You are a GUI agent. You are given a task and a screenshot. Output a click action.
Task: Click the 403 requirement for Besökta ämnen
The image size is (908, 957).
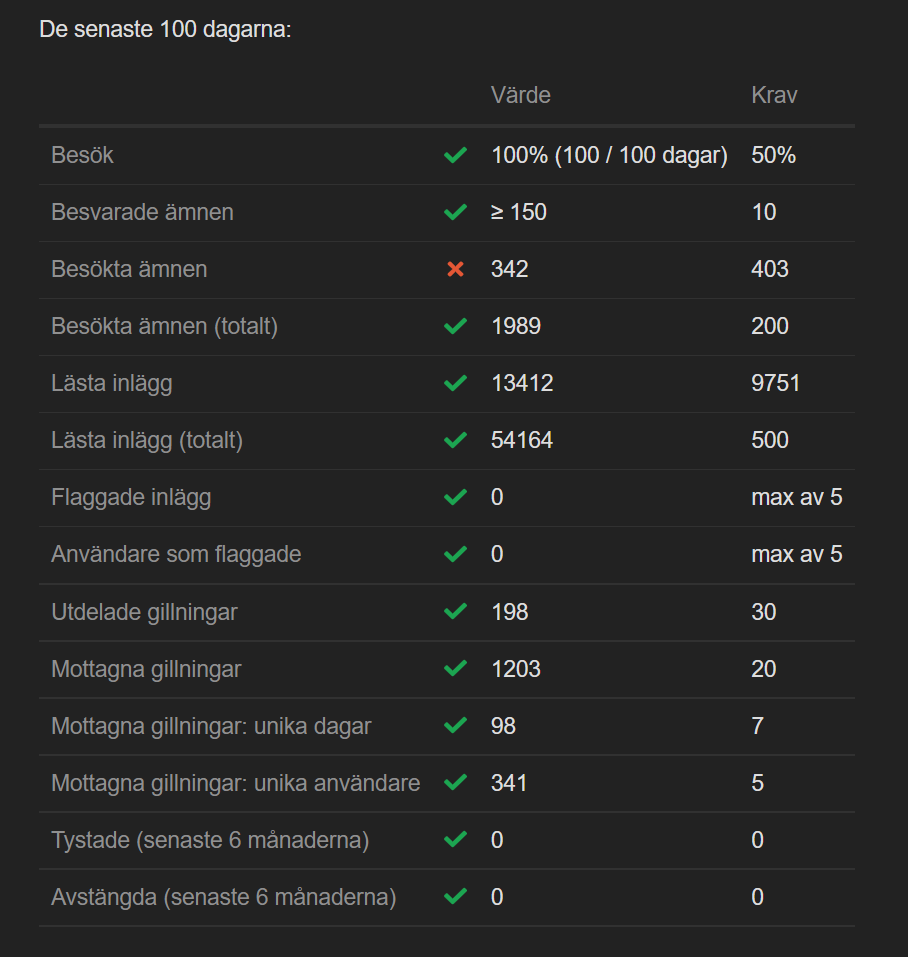(x=770, y=269)
